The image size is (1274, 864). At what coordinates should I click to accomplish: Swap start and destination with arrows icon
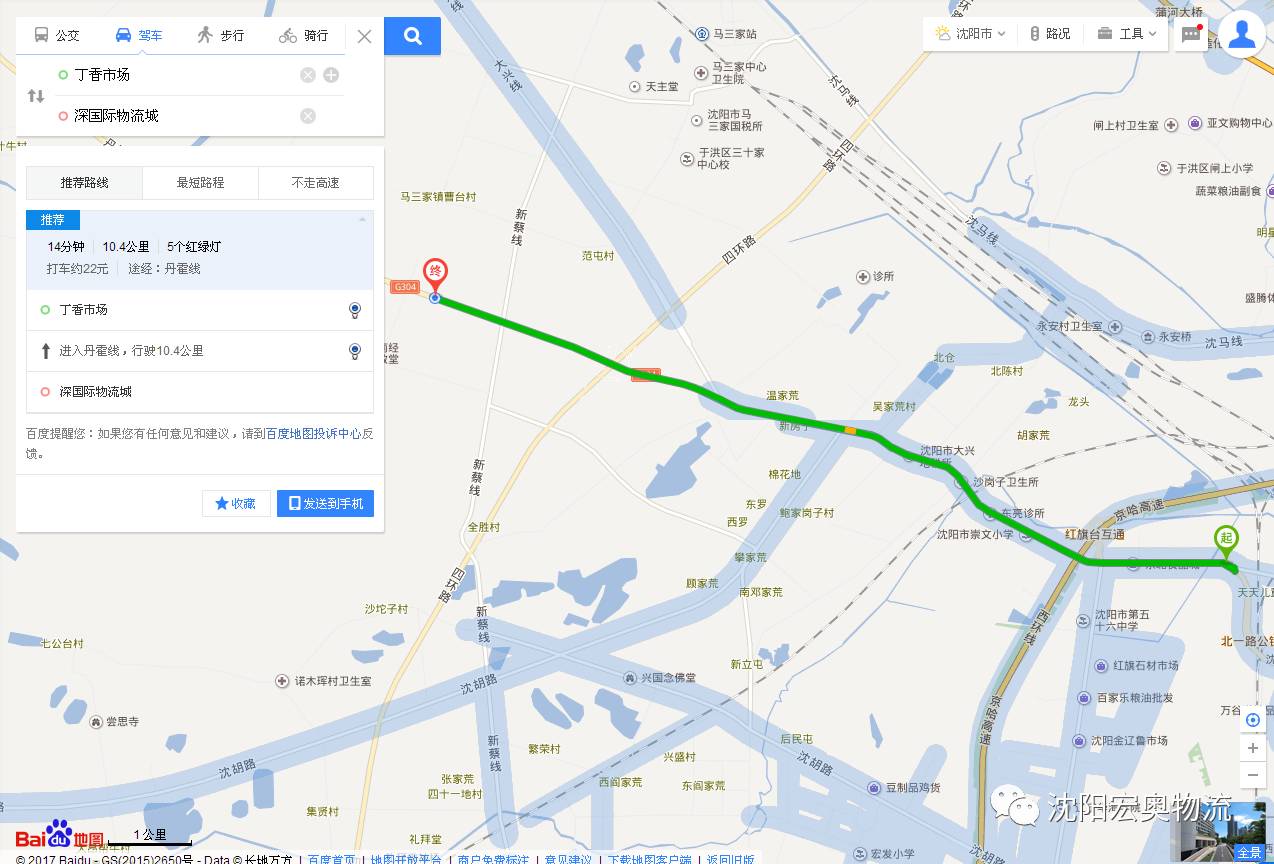click(36, 96)
